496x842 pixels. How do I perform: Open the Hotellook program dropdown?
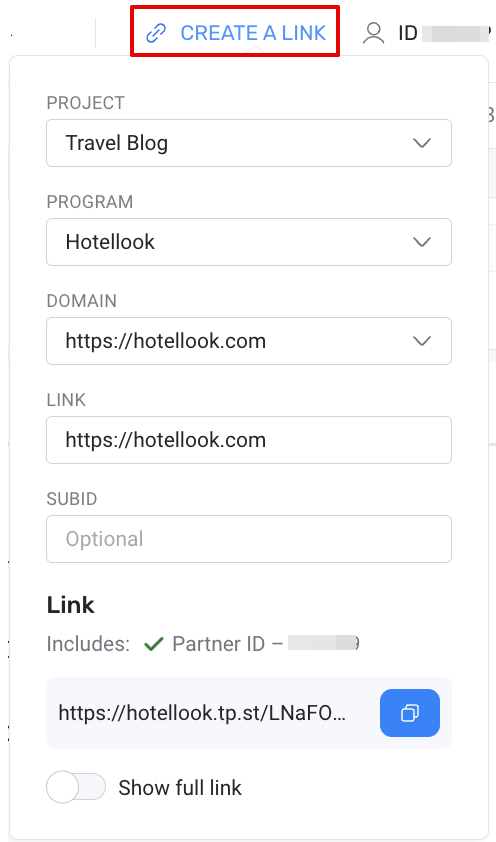(x=249, y=242)
